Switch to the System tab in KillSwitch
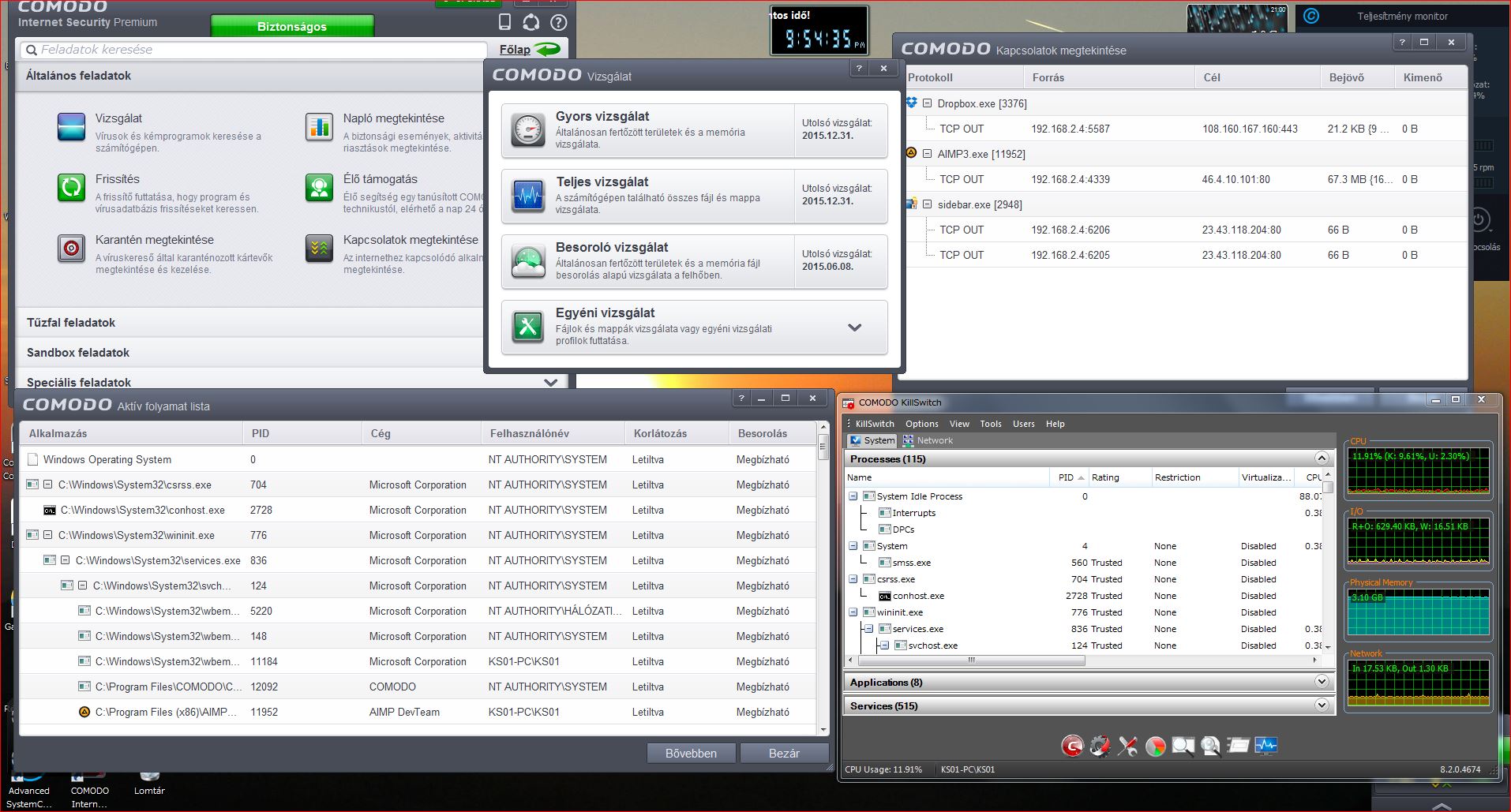The width and height of the screenshot is (1511, 812). tap(872, 440)
